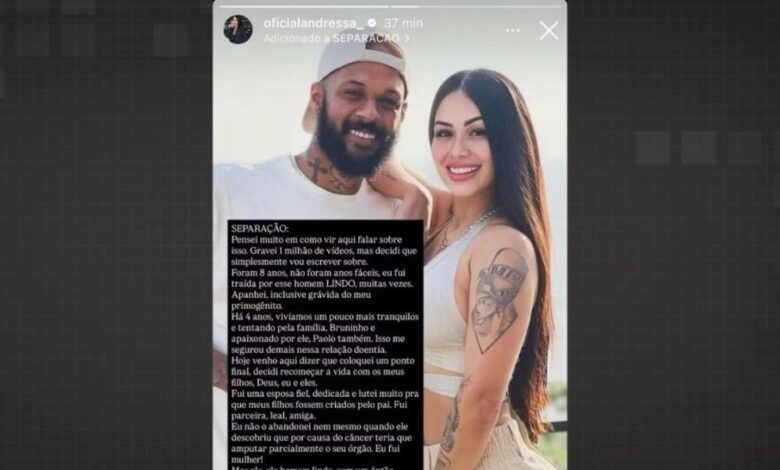The width and height of the screenshot is (780, 470).
Task: Go to the oficialandressa_ username link
Action: 313,23
